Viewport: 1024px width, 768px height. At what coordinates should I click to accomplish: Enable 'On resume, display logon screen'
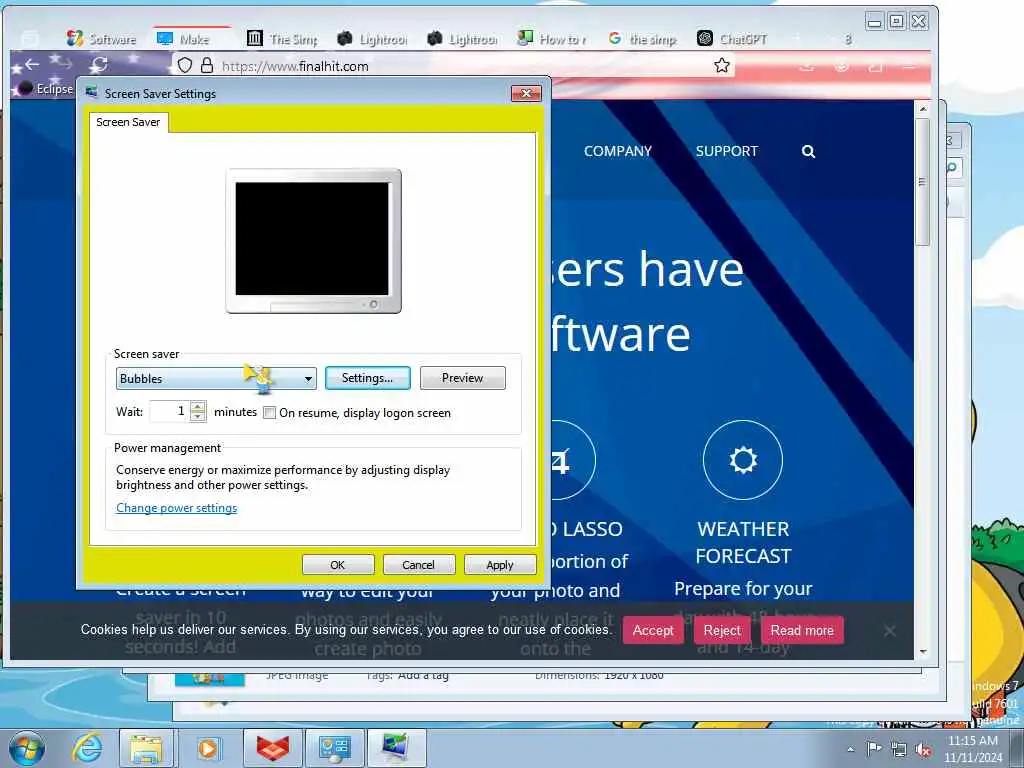[269, 413]
